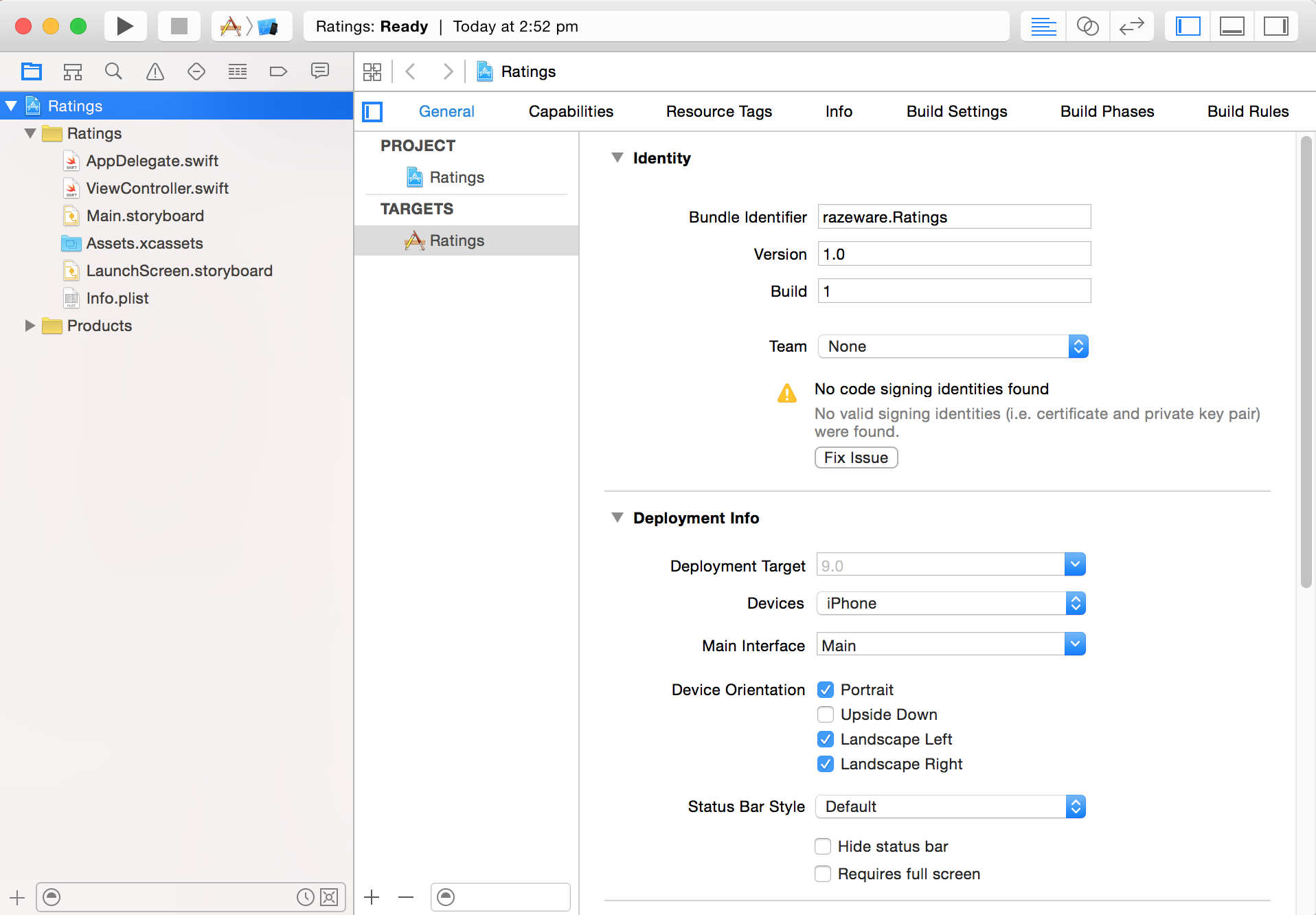Open the related items grid menu

[372, 71]
